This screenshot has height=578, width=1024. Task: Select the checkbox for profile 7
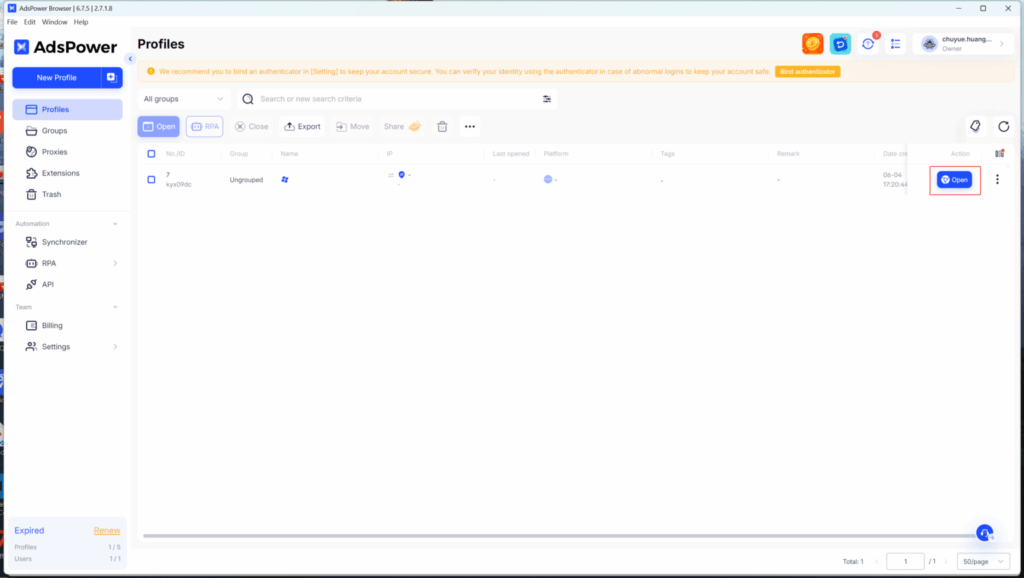(151, 180)
